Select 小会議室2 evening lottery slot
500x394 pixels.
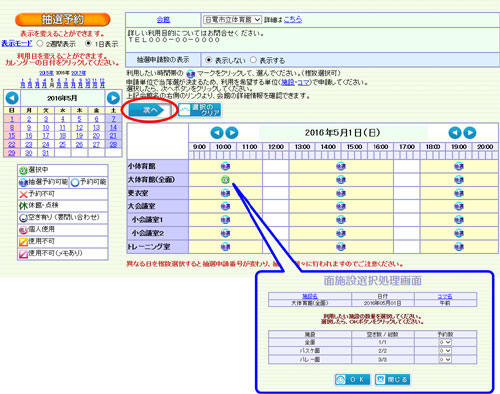459,233
